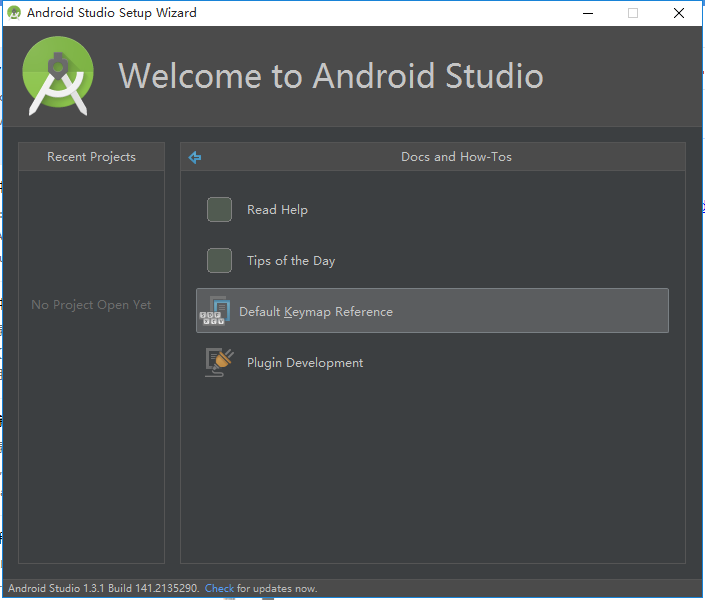The height and width of the screenshot is (600, 705).
Task: Minimize the Setup Wizard window
Action: 588,13
